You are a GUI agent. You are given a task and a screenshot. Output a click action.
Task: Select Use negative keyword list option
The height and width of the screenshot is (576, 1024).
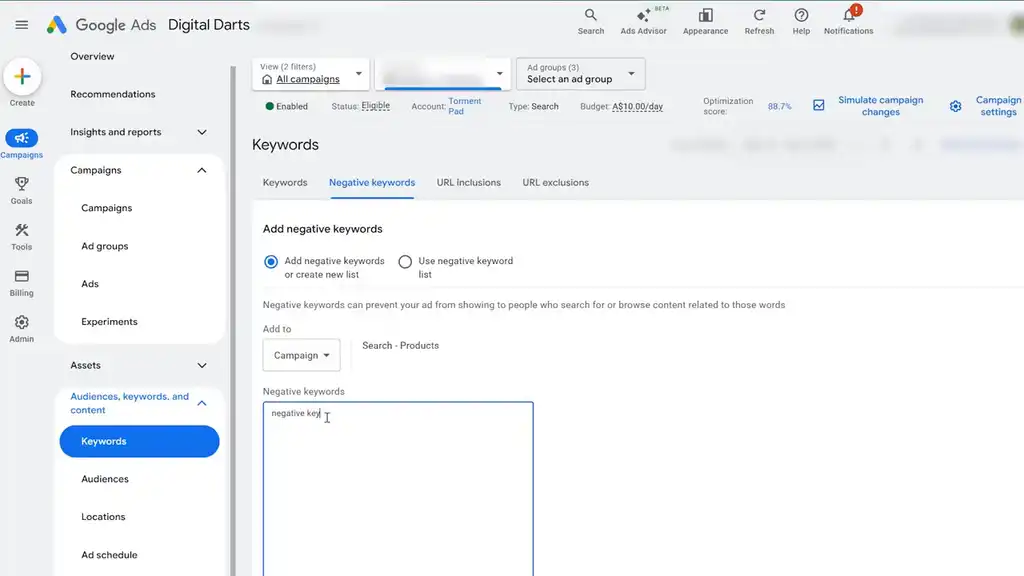pos(405,262)
